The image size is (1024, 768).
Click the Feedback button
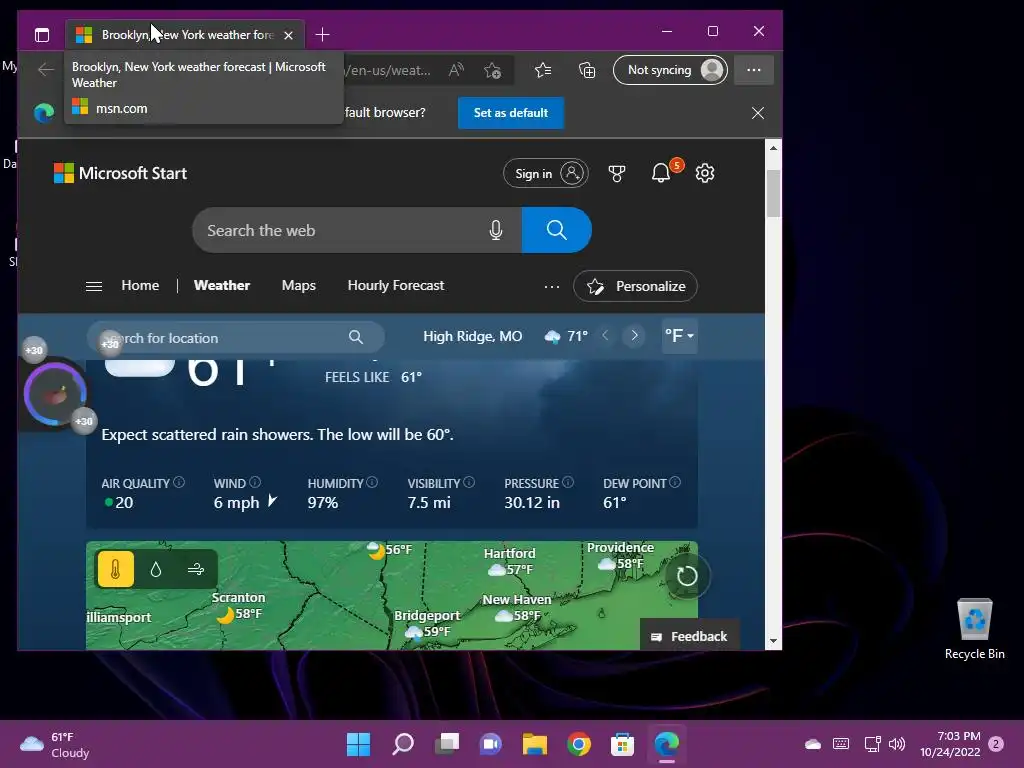tap(690, 636)
